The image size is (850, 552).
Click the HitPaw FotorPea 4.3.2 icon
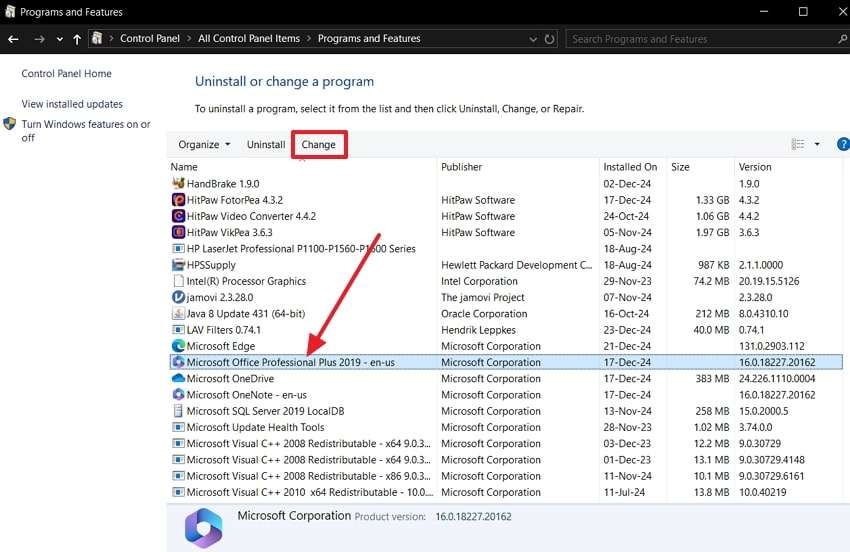point(178,200)
